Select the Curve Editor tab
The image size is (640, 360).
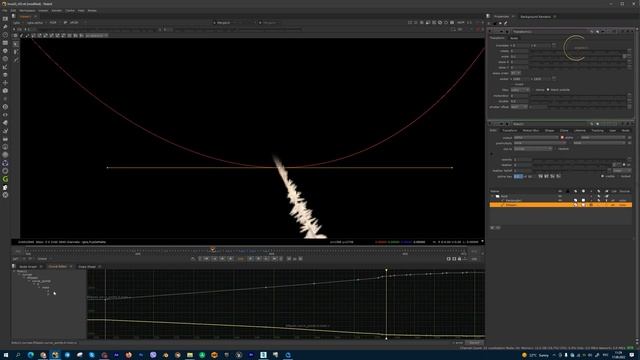[58, 267]
